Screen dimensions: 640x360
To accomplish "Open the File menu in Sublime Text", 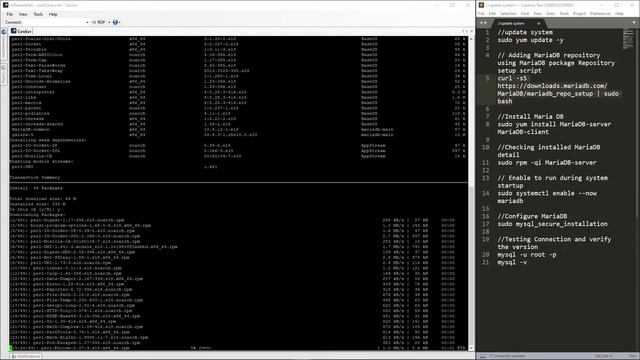I will 482,14.
